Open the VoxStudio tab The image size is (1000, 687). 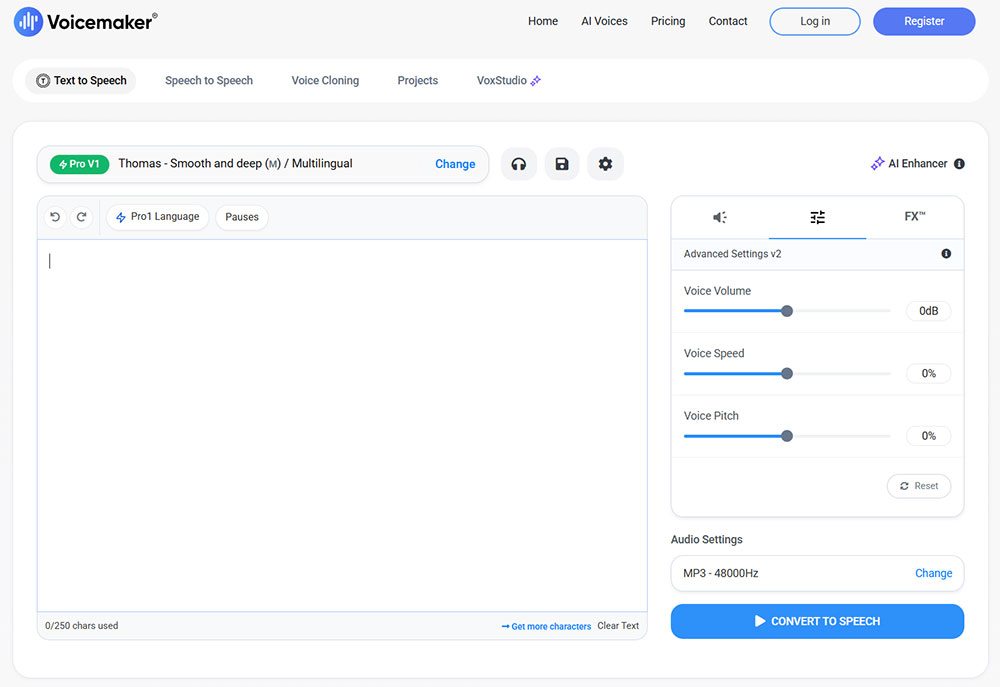[509, 80]
